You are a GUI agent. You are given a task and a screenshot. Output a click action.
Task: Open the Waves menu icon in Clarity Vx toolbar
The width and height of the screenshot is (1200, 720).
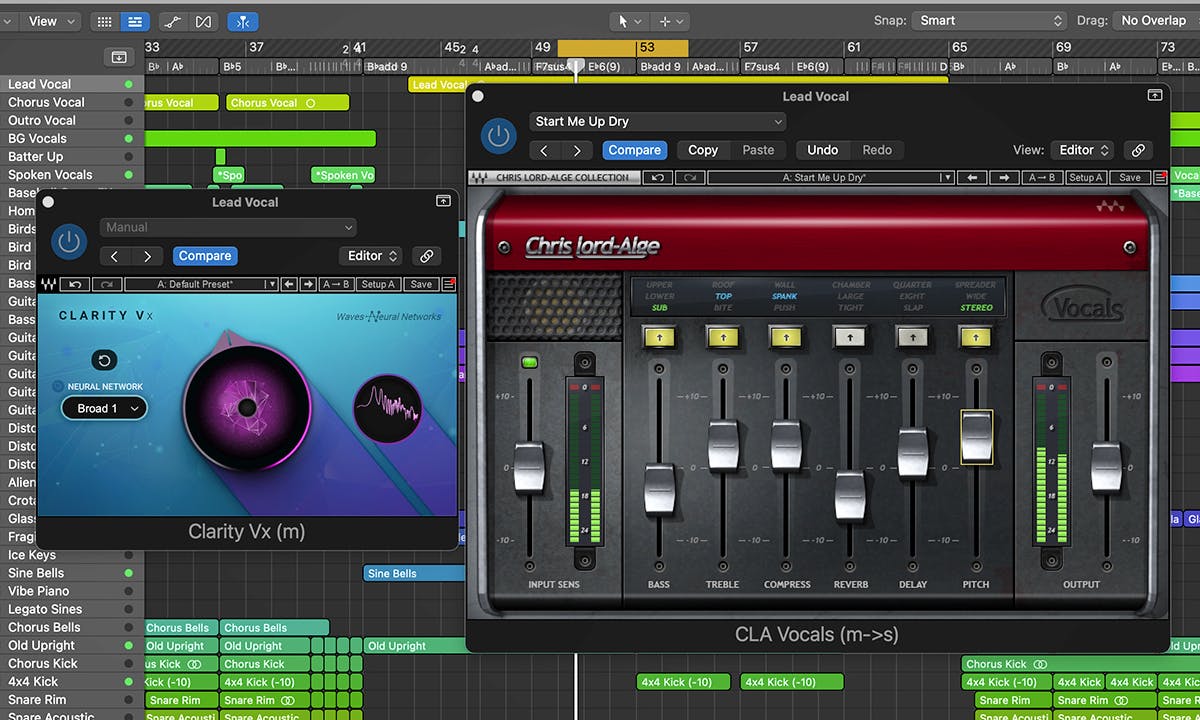449,284
